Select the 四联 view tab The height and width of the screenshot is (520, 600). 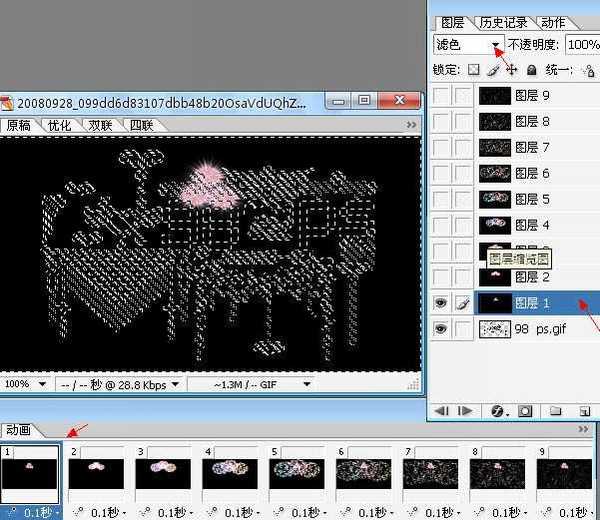pyautogui.click(x=141, y=125)
